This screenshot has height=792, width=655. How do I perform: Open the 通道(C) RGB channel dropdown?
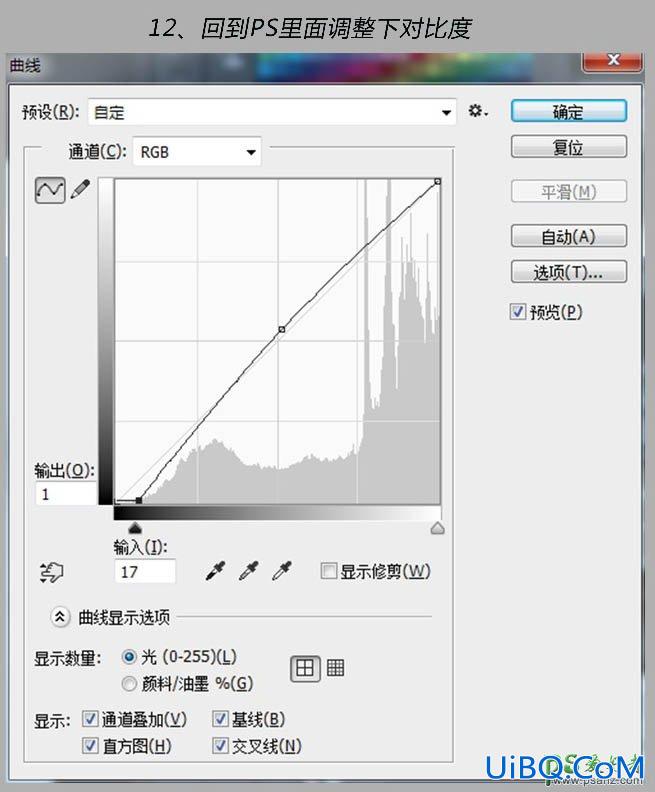[197, 152]
